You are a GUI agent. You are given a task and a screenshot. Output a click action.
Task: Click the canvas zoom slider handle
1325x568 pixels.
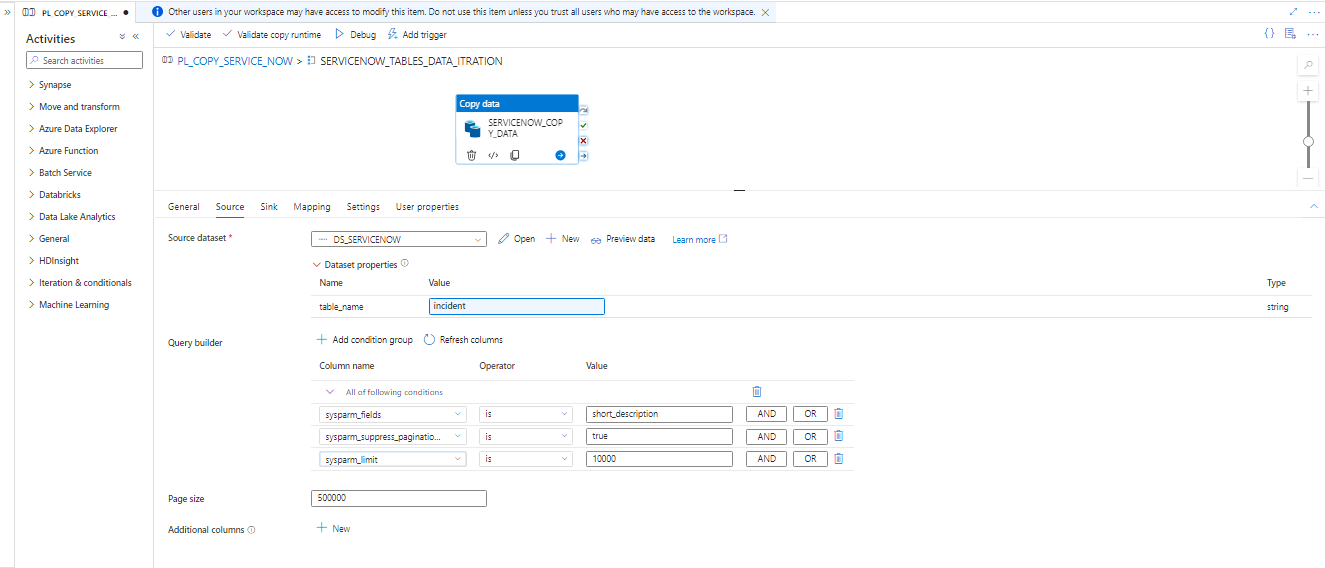[1308, 142]
